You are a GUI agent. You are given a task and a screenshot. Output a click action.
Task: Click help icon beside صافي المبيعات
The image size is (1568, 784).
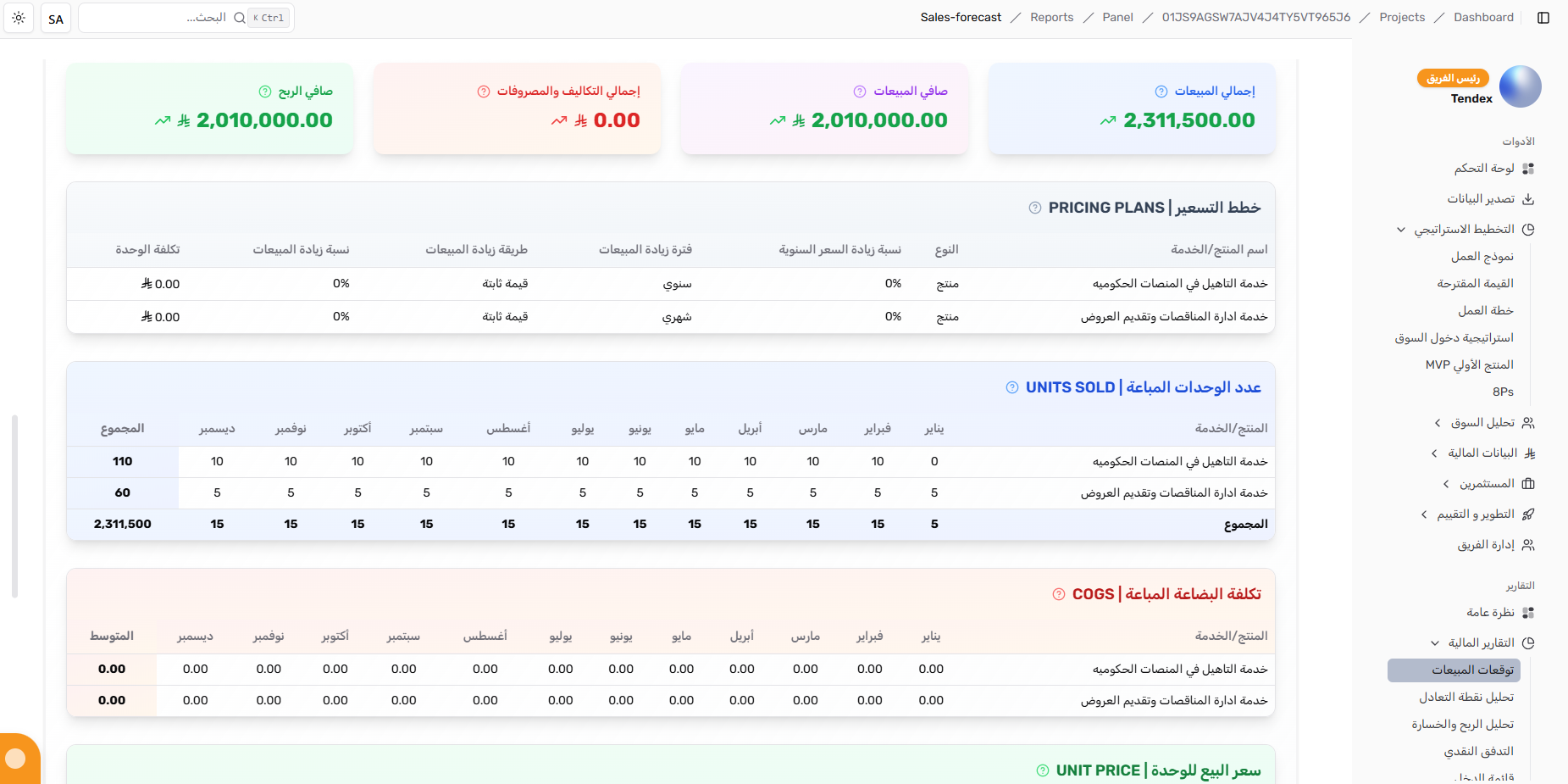(x=860, y=92)
